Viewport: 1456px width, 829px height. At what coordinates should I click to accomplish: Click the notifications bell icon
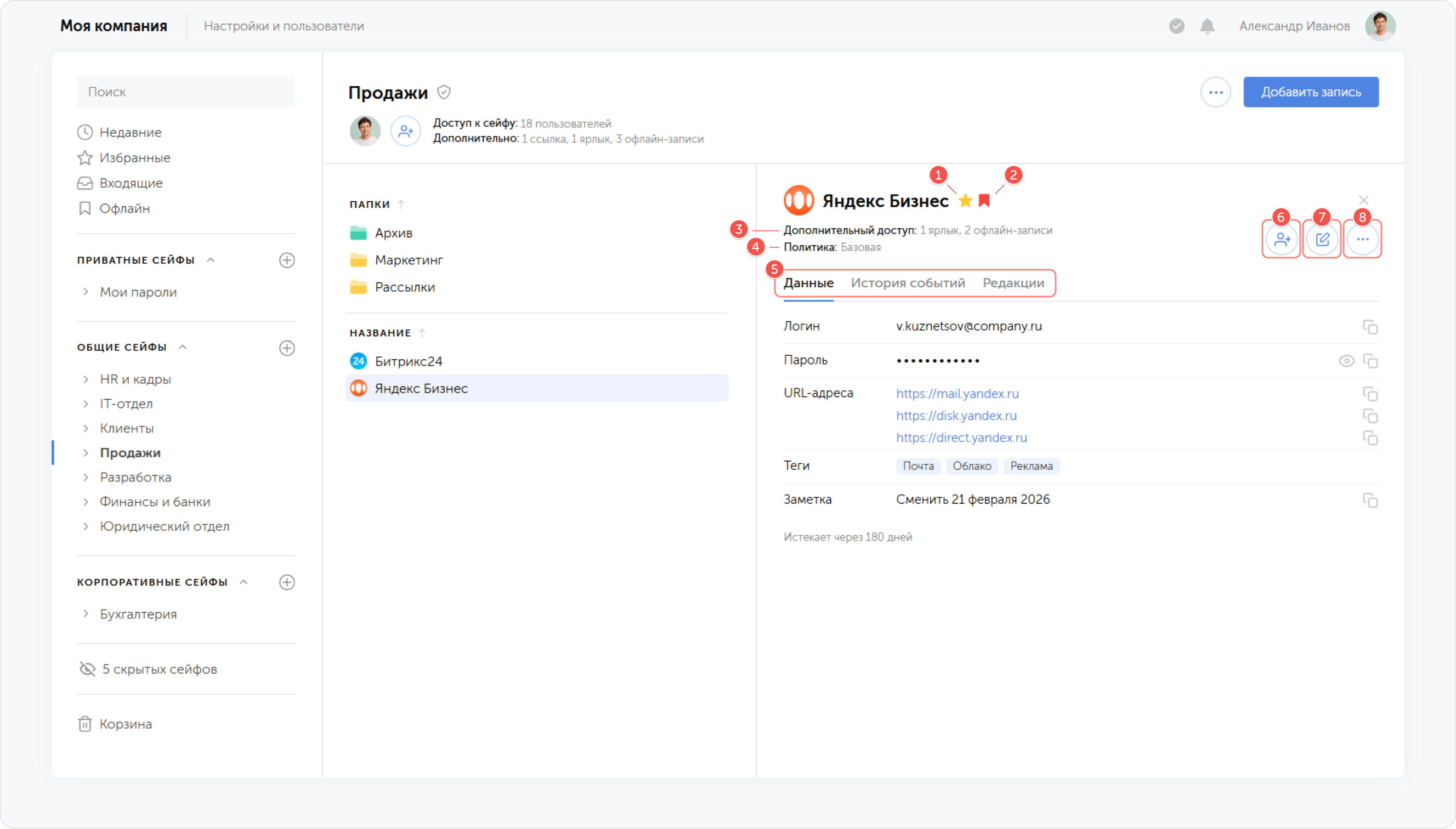(x=1206, y=26)
